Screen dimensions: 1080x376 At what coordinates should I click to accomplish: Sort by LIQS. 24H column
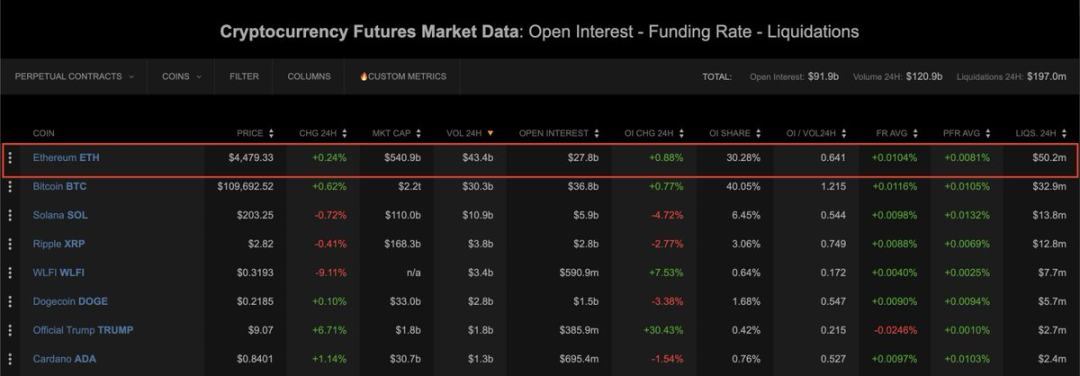pos(1041,133)
